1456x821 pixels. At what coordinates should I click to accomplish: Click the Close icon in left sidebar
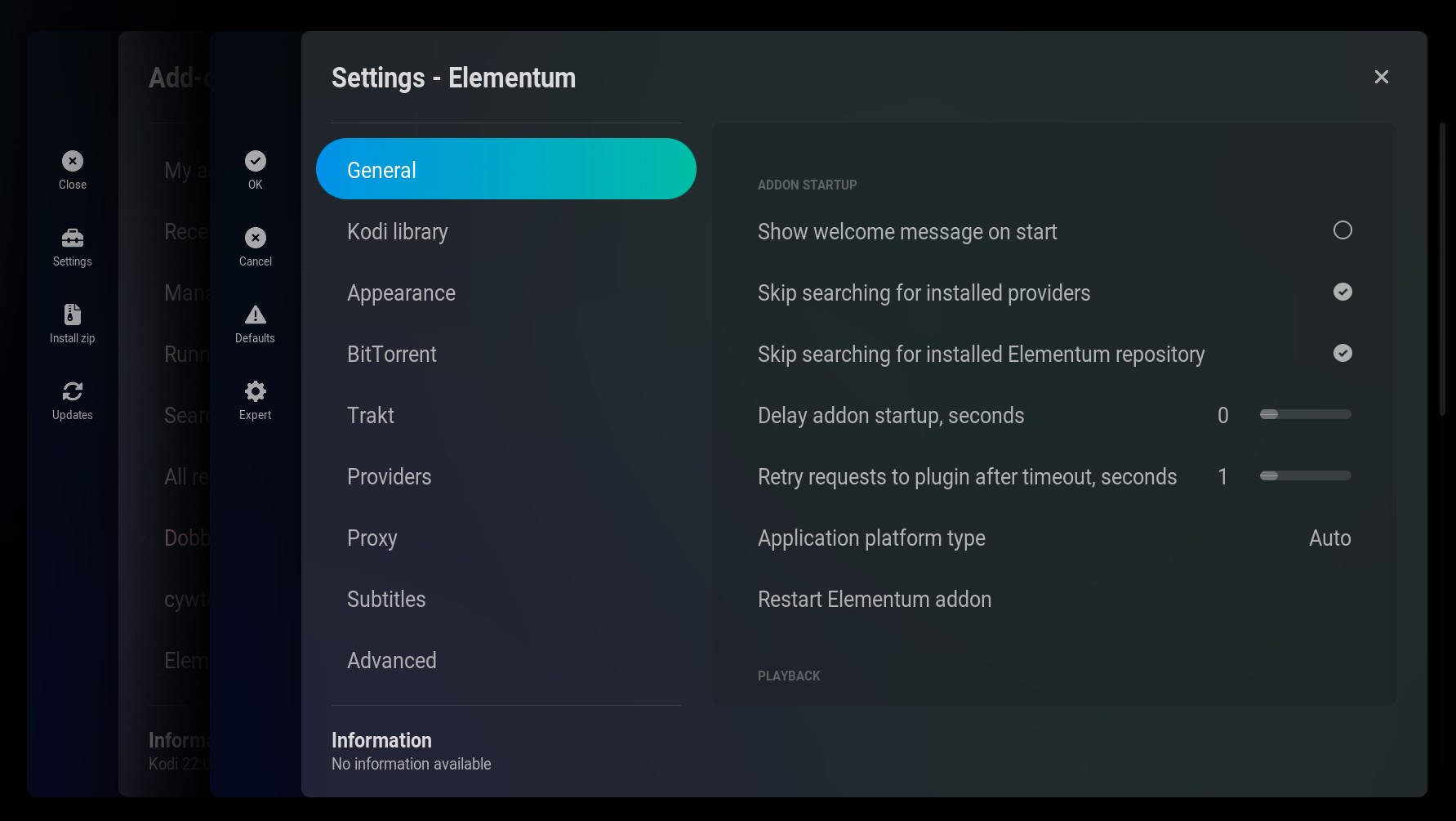click(73, 162)
